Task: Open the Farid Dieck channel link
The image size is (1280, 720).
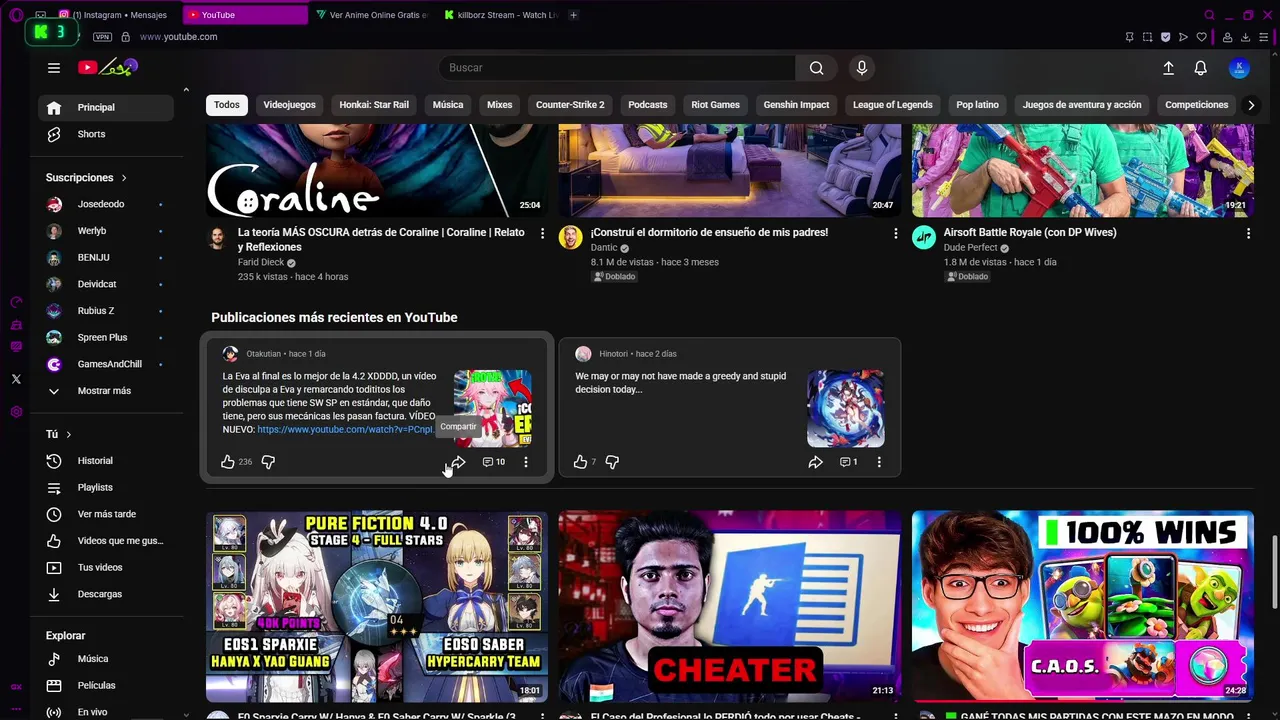Action: coord(261,262)
